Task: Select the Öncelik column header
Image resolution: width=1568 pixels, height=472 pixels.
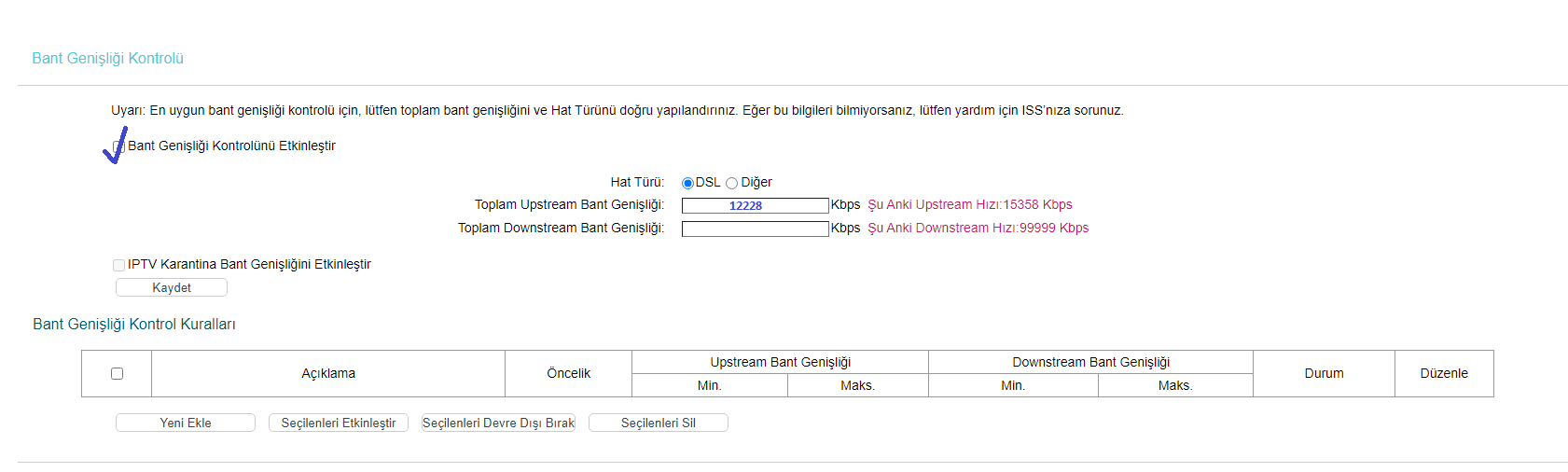Action: point(568,373)
